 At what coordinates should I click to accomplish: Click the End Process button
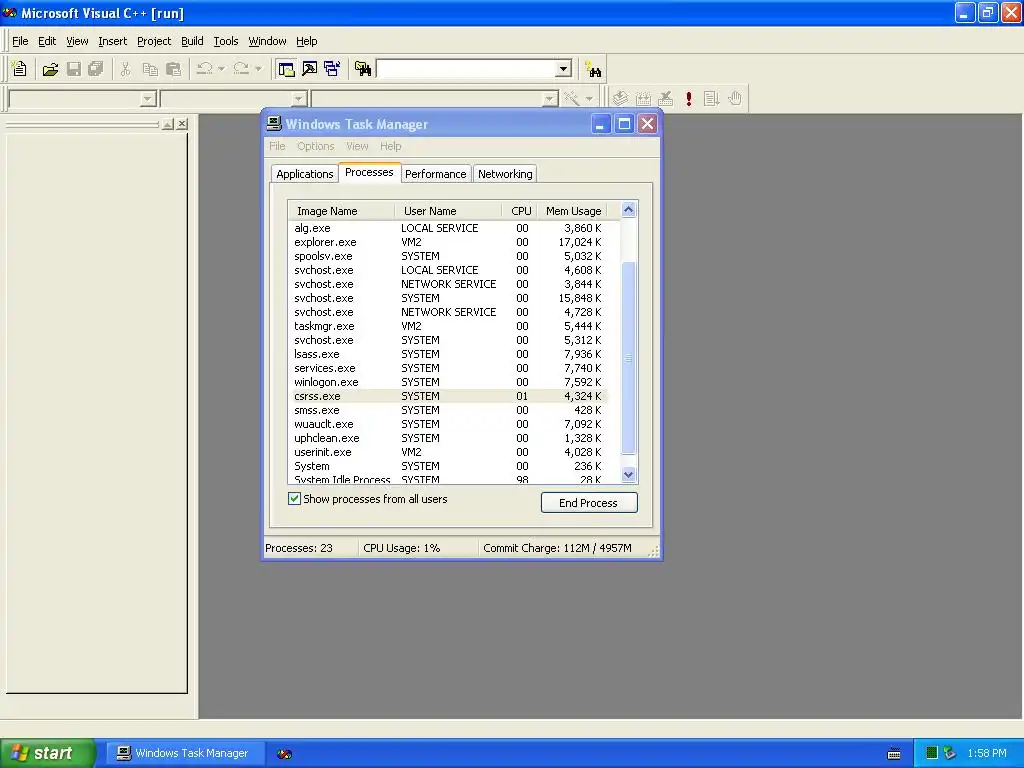tap(589, 503)
